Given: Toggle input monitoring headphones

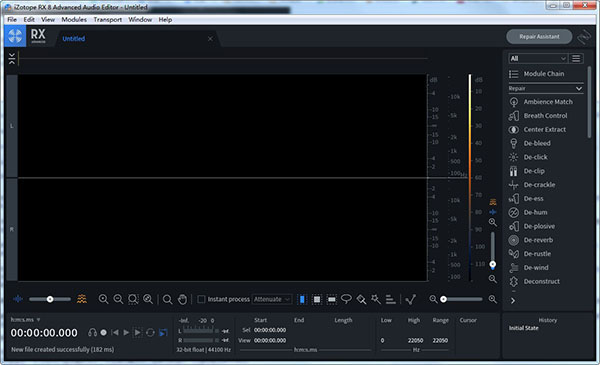Looking at the screenshot, I should tap(92, 332).
